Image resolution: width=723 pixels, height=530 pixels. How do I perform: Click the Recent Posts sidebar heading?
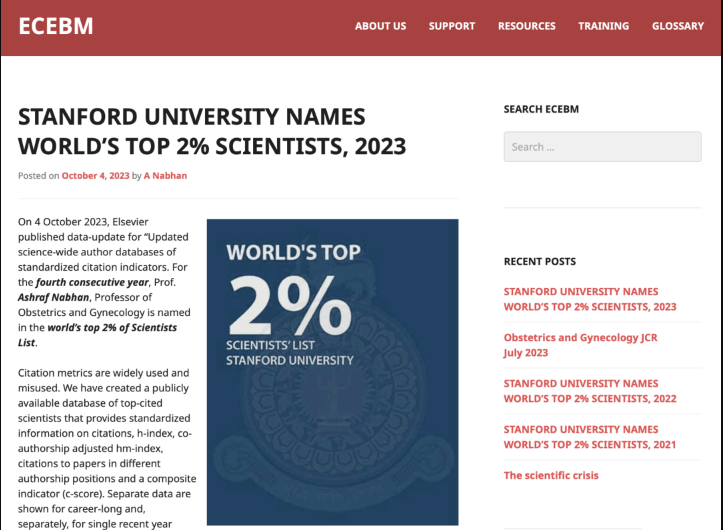(539, 261)
